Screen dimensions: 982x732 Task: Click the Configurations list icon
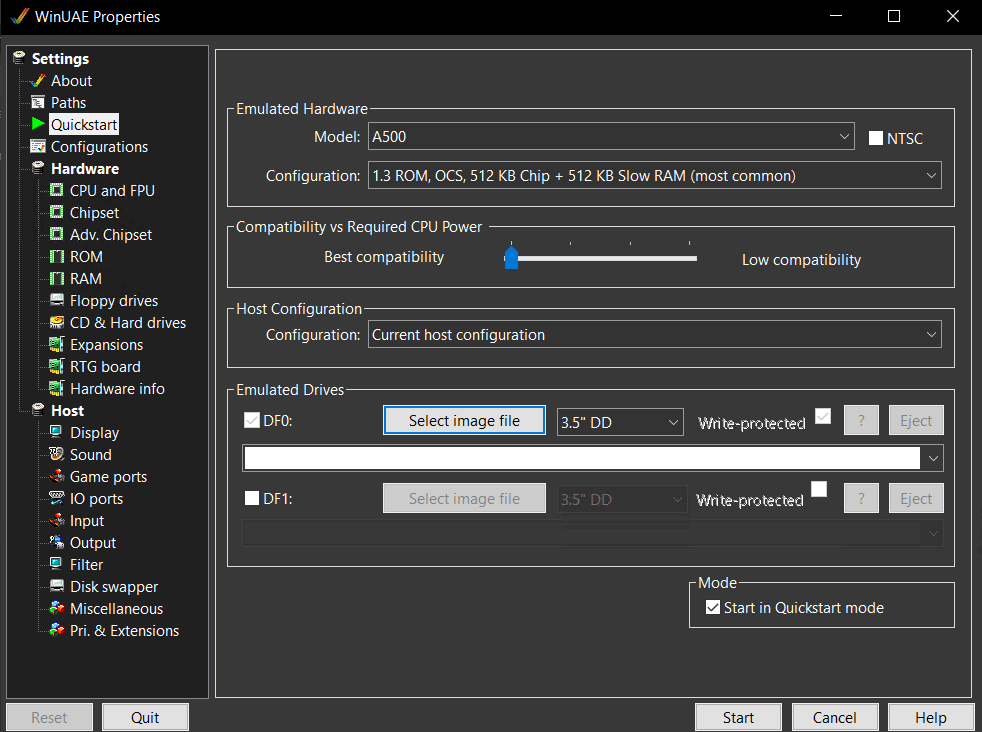(x=38, y=147)
